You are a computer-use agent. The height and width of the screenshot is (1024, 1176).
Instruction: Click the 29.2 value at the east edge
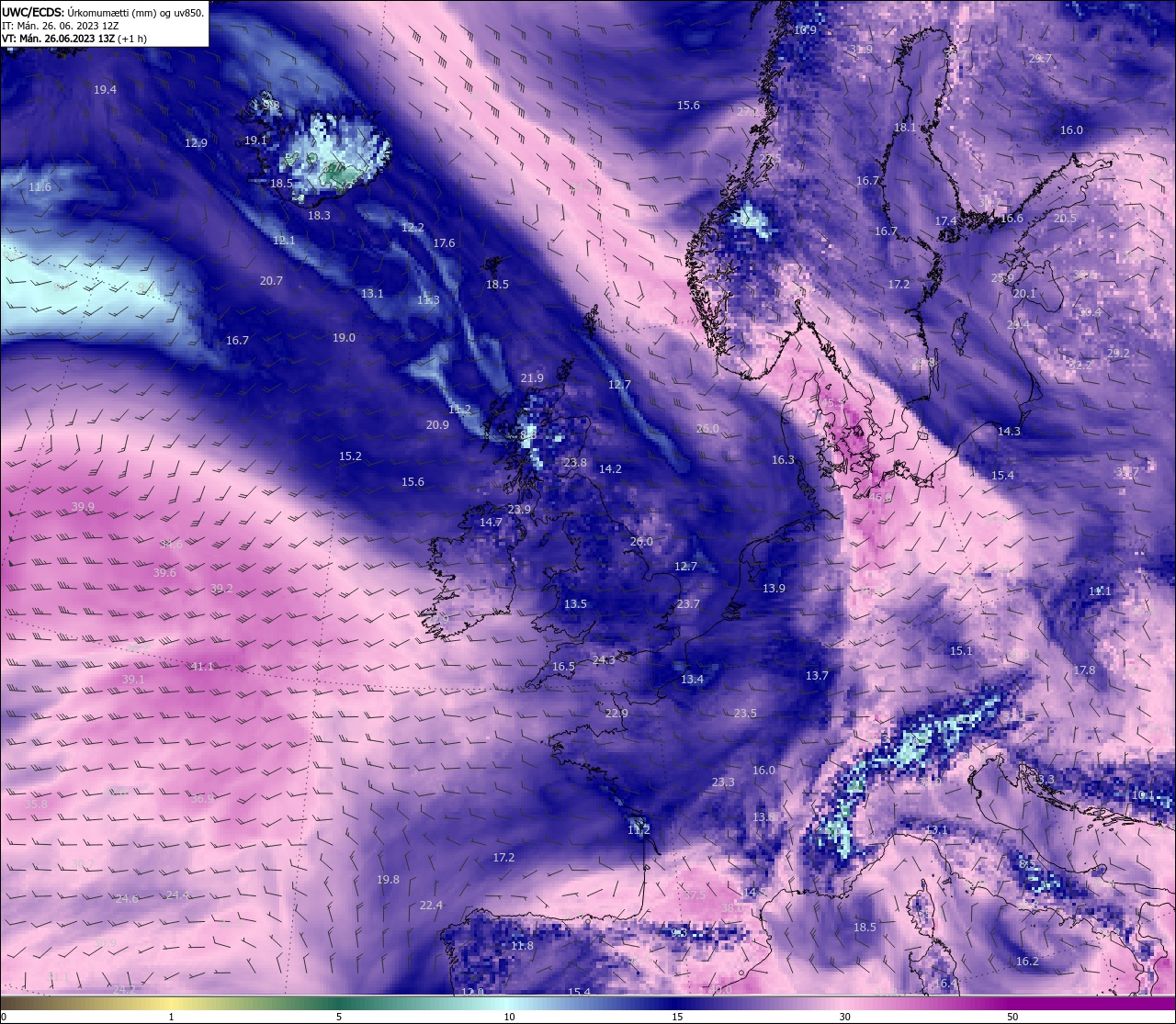coord(1118,354)
